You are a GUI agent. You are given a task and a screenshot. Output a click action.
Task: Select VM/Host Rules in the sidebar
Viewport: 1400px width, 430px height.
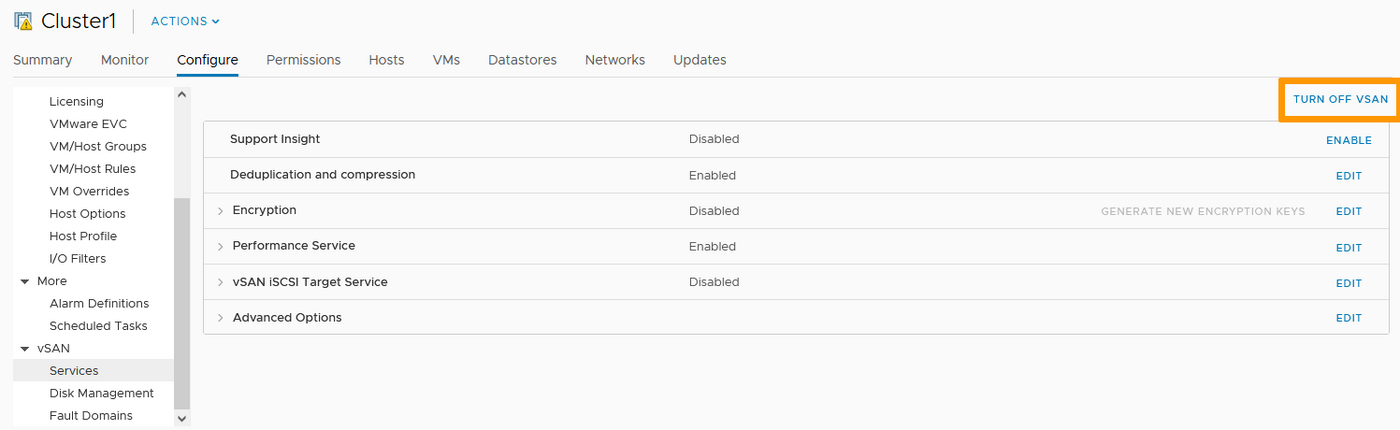coord(92,169)
